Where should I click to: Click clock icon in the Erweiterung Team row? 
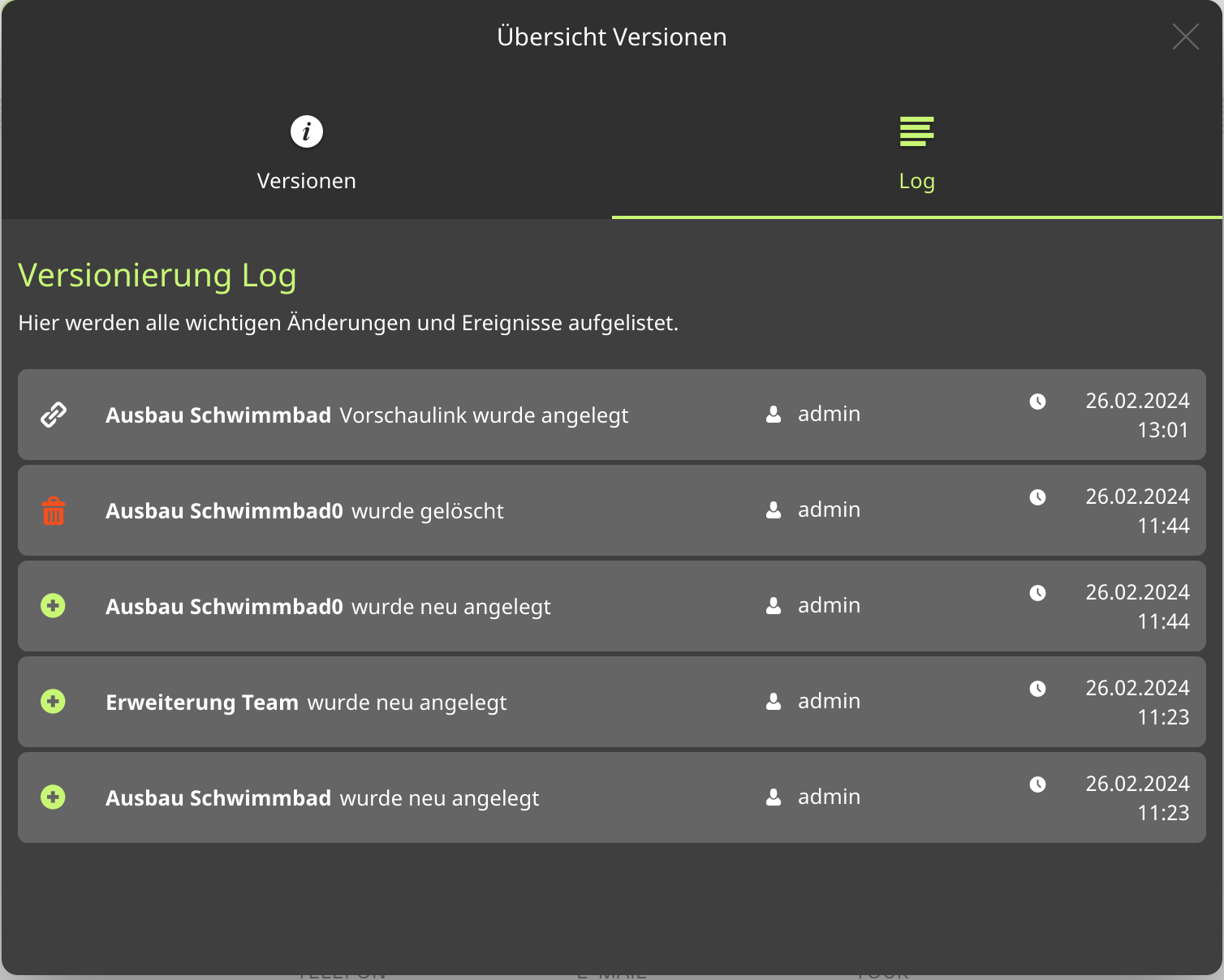pyautogui.click(x=1037, y=689)
